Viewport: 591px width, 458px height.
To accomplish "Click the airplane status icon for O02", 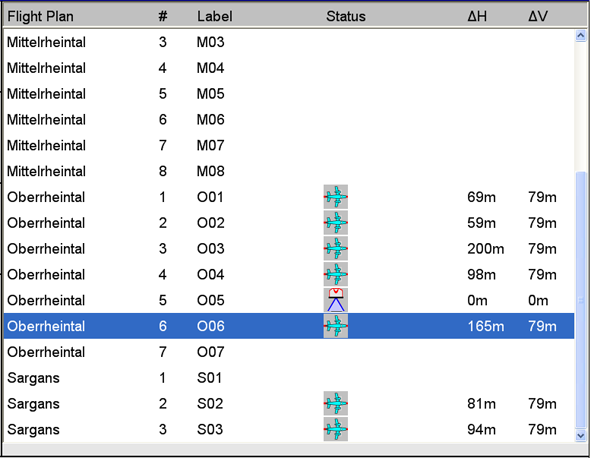I will pos(335,223).
